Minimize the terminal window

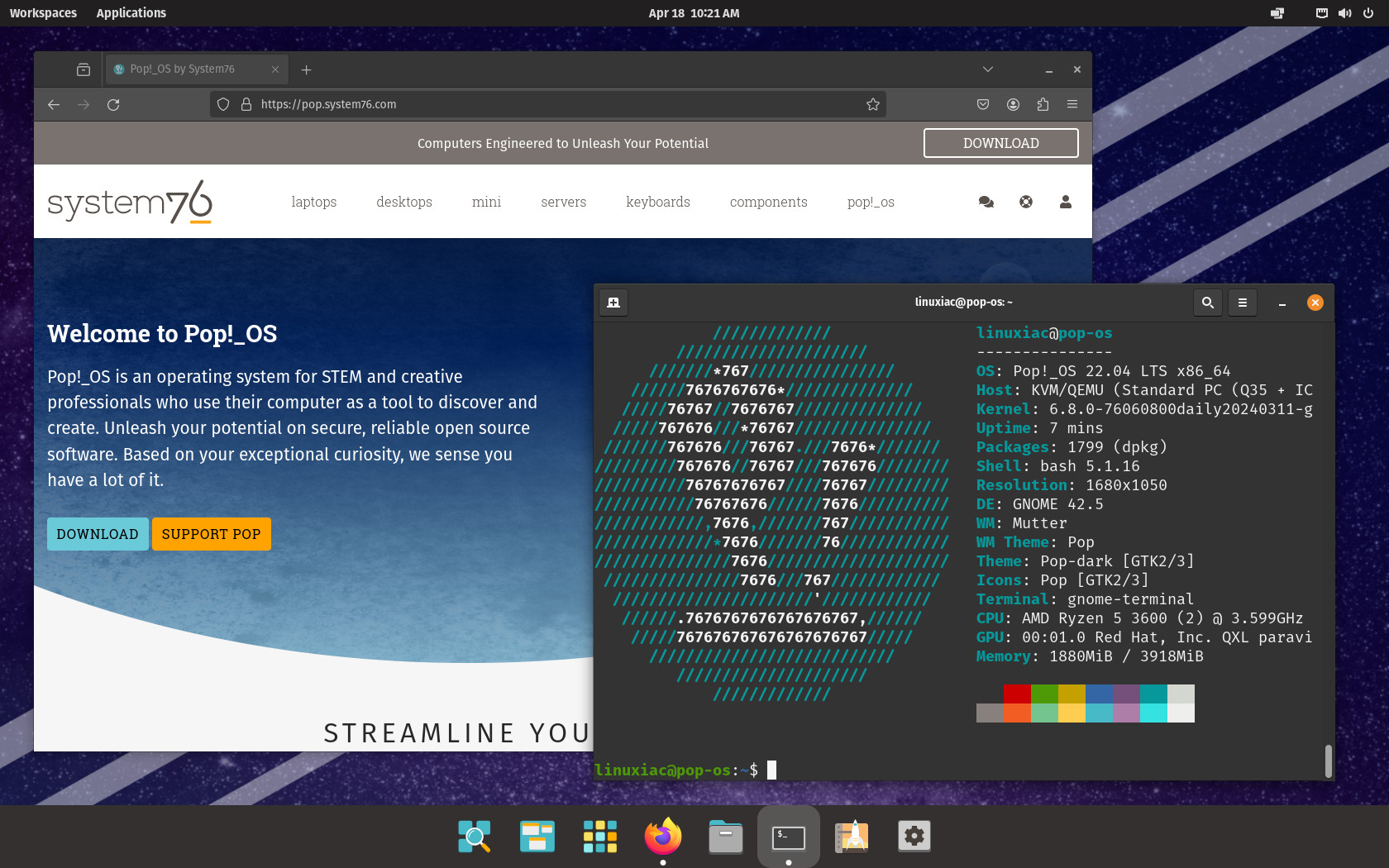click(x=1282, y=303)
